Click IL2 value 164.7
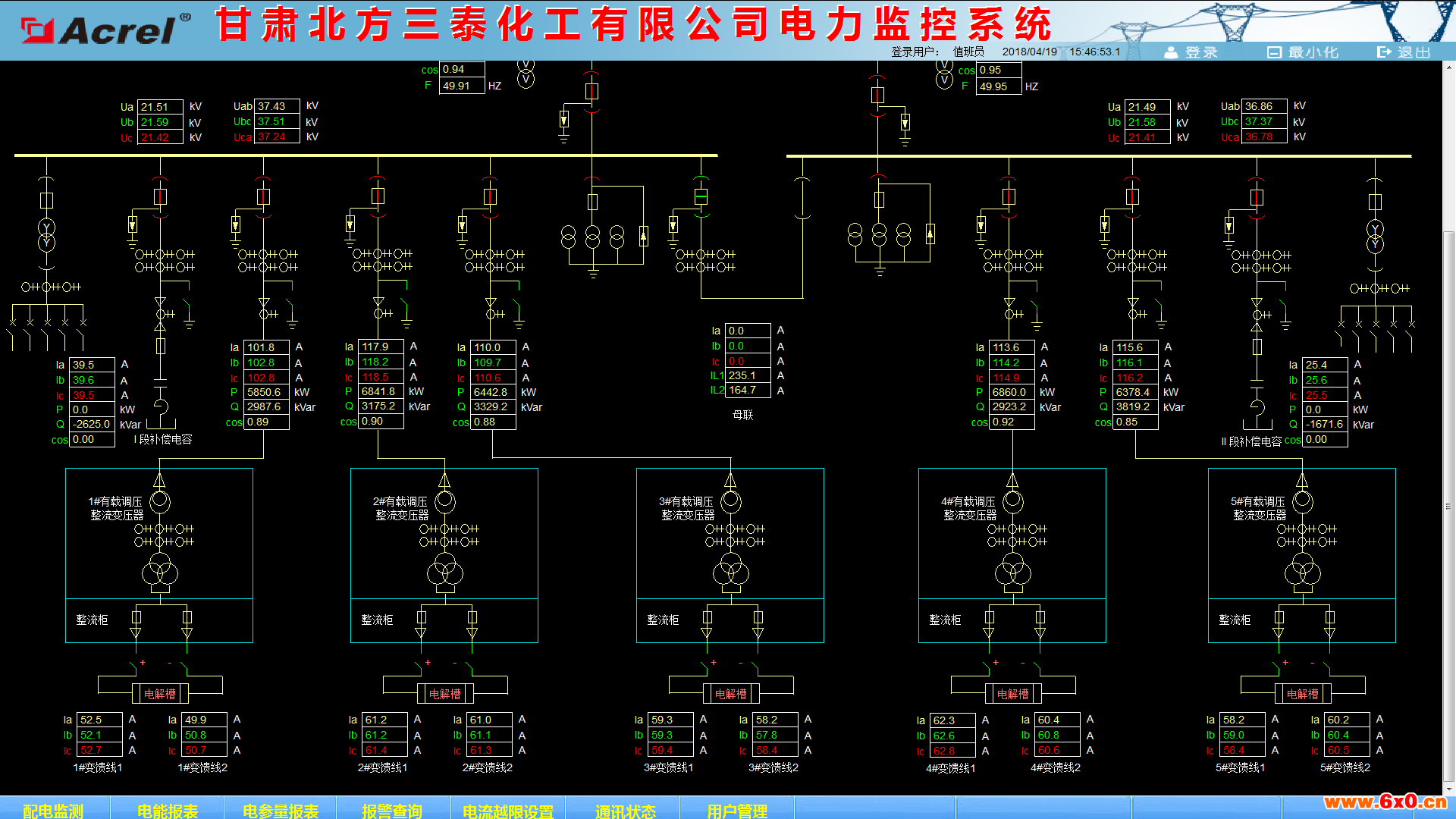The height and width of the screenshot is (819, 1456). (748, 390)
